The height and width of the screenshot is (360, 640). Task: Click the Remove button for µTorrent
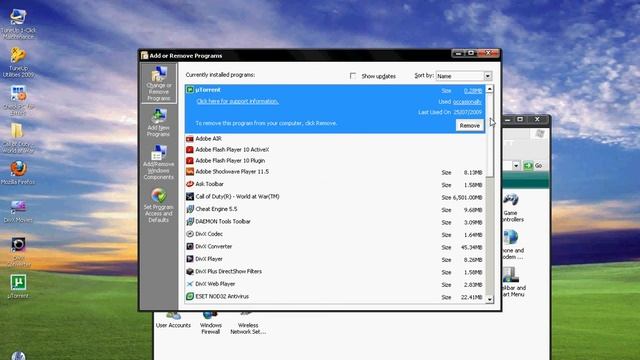[469, 126]
